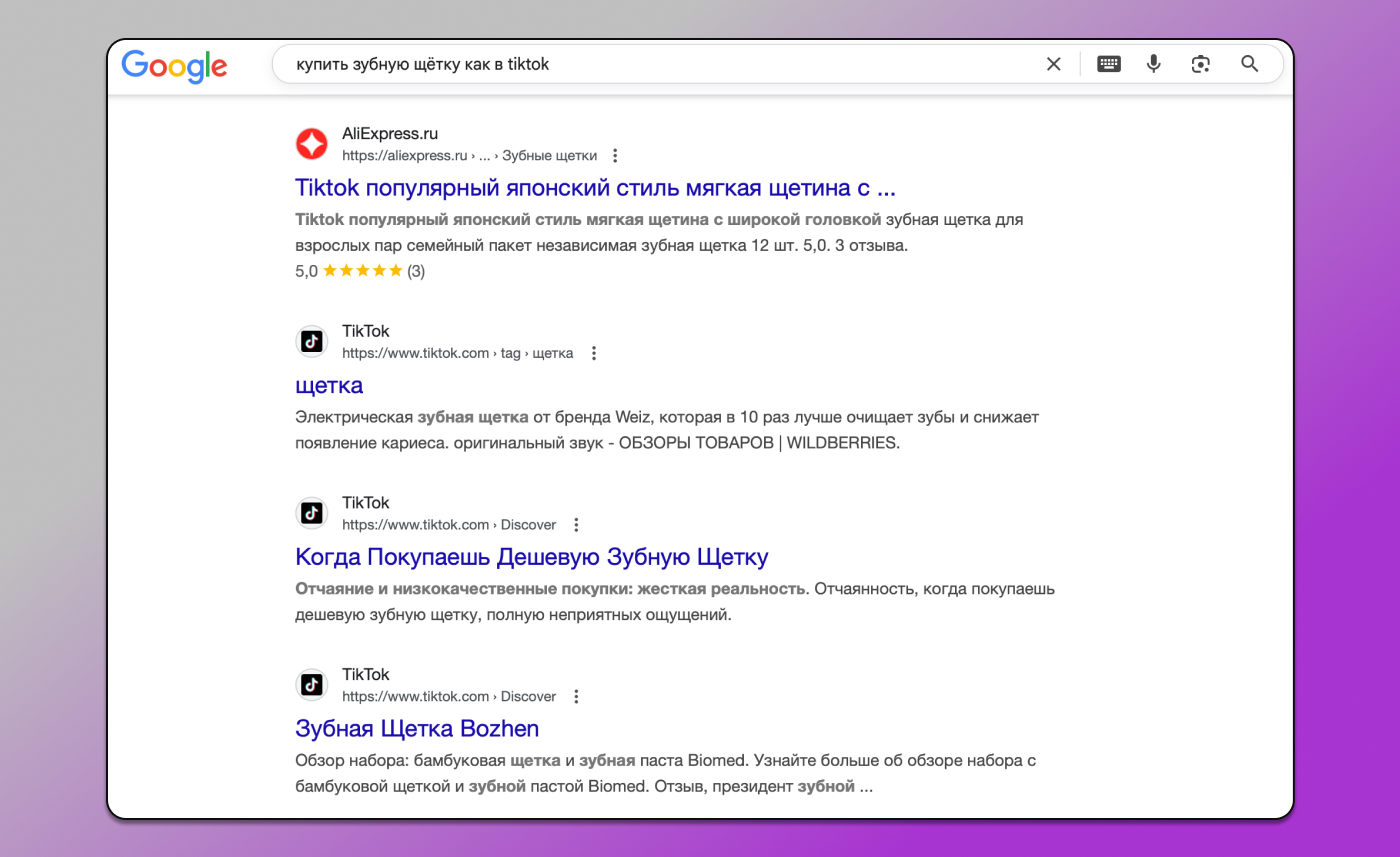The height and width of the screenshot is (857, 1400).
Task: Open the three-dot menu on the AliExpress result
Action: 615,156
